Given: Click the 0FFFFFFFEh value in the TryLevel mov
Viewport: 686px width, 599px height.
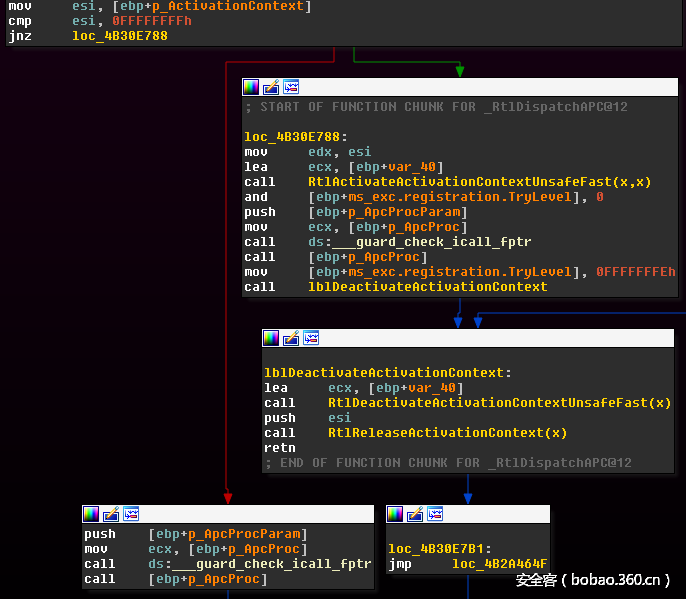Looking at the screenshot, I should [635, 272].
